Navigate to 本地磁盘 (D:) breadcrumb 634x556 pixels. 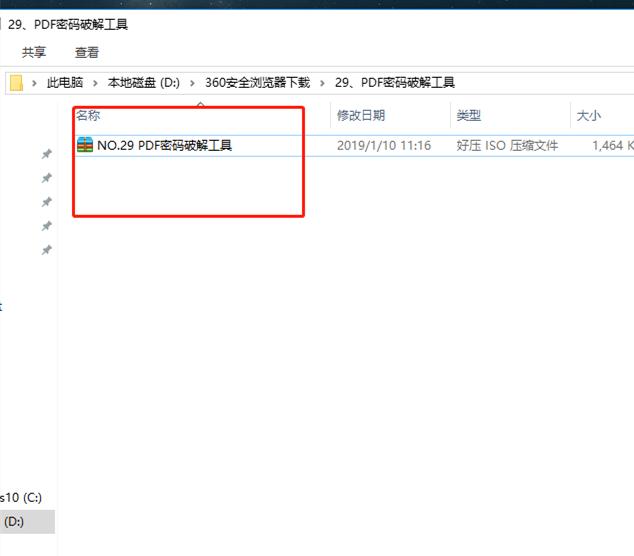pyautogui.click(x=144, y=82)
